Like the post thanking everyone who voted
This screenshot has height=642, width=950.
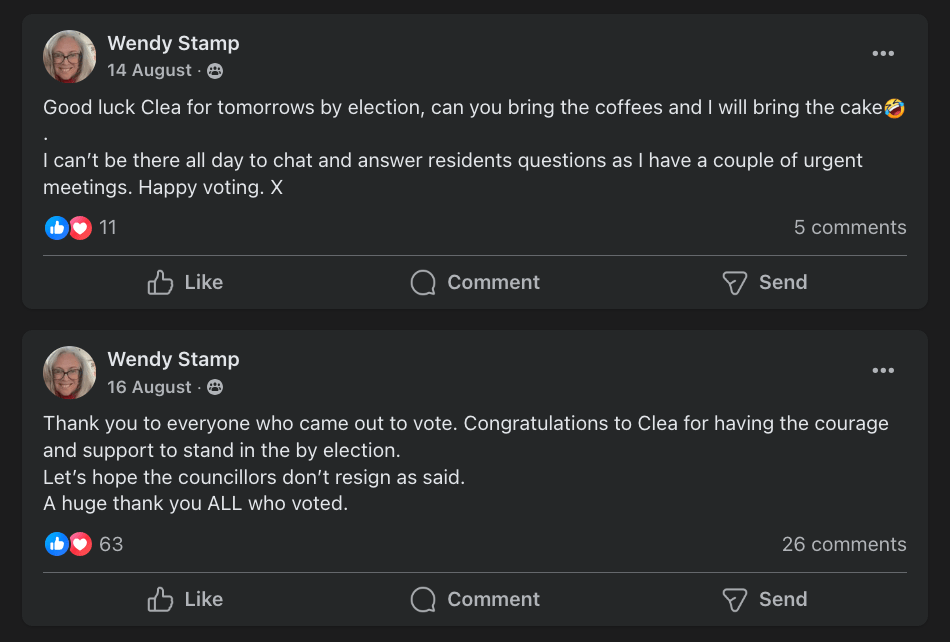pyautogui.click(x=185, y=600)
